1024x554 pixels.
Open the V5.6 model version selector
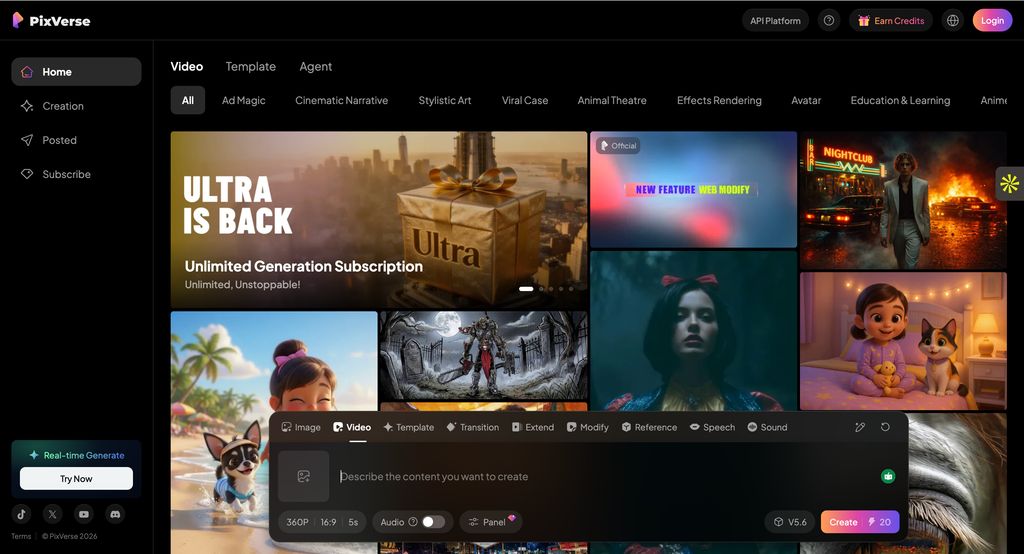point(789,522)
